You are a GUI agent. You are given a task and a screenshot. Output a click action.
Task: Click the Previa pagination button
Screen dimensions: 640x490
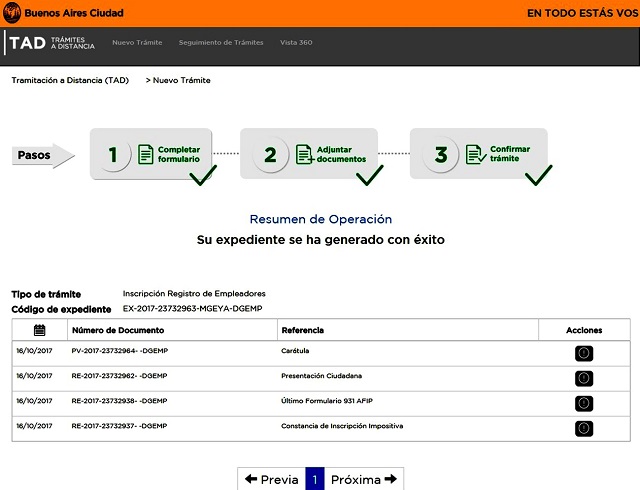(x=271, y=479)
